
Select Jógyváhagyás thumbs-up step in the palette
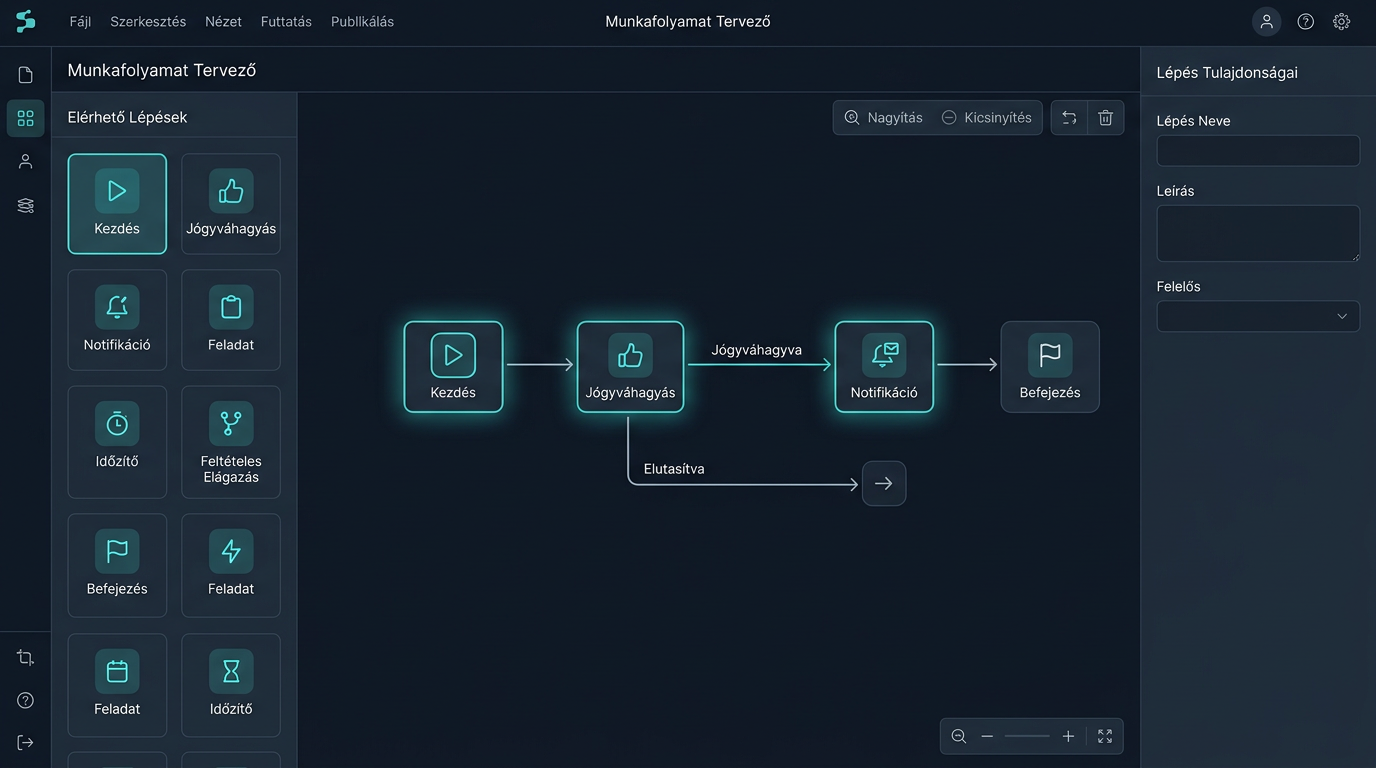click(x=231, y=204)
